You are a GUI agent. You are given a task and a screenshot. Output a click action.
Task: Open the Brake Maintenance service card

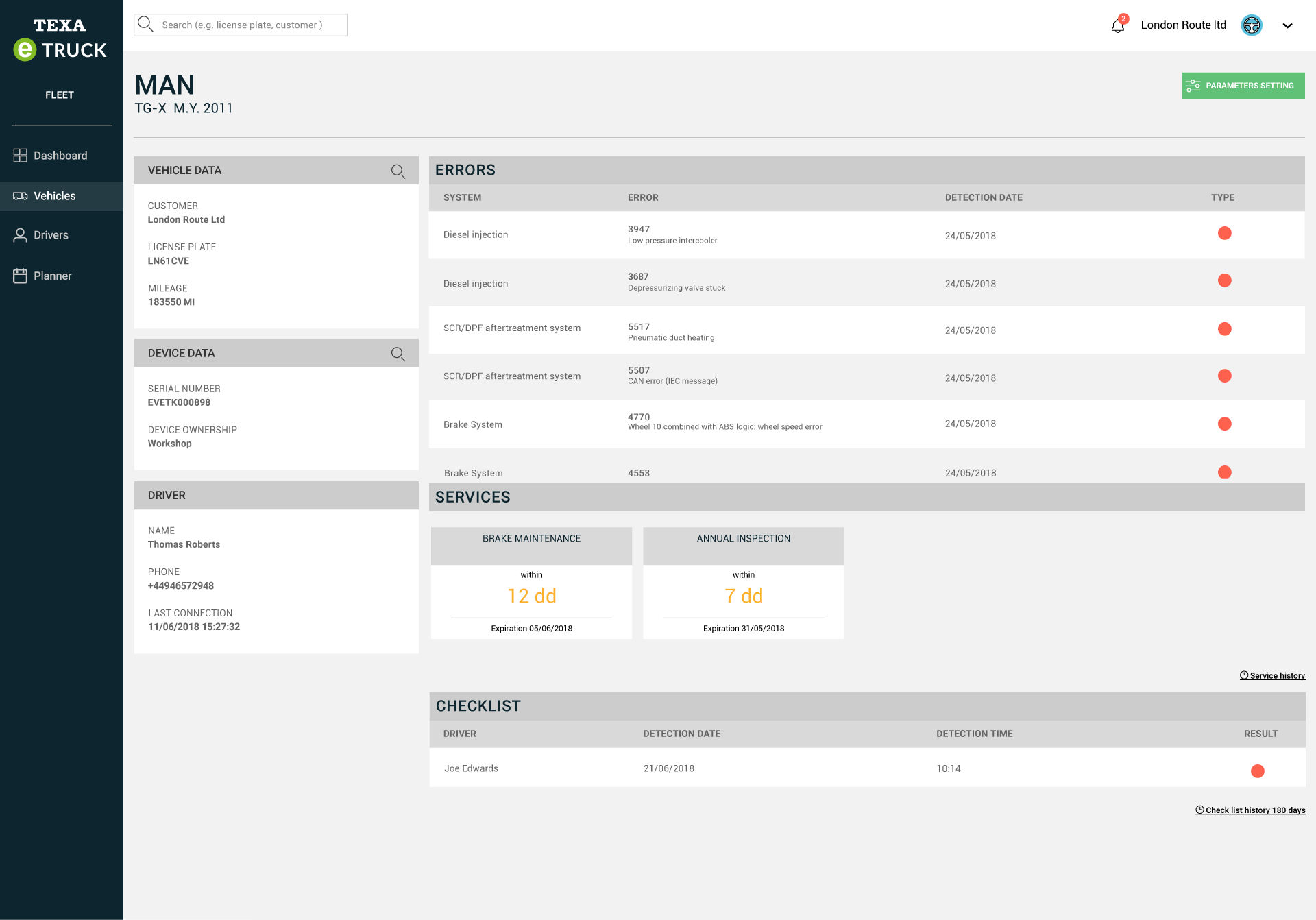pyautogui.click(x=531, y=583)
